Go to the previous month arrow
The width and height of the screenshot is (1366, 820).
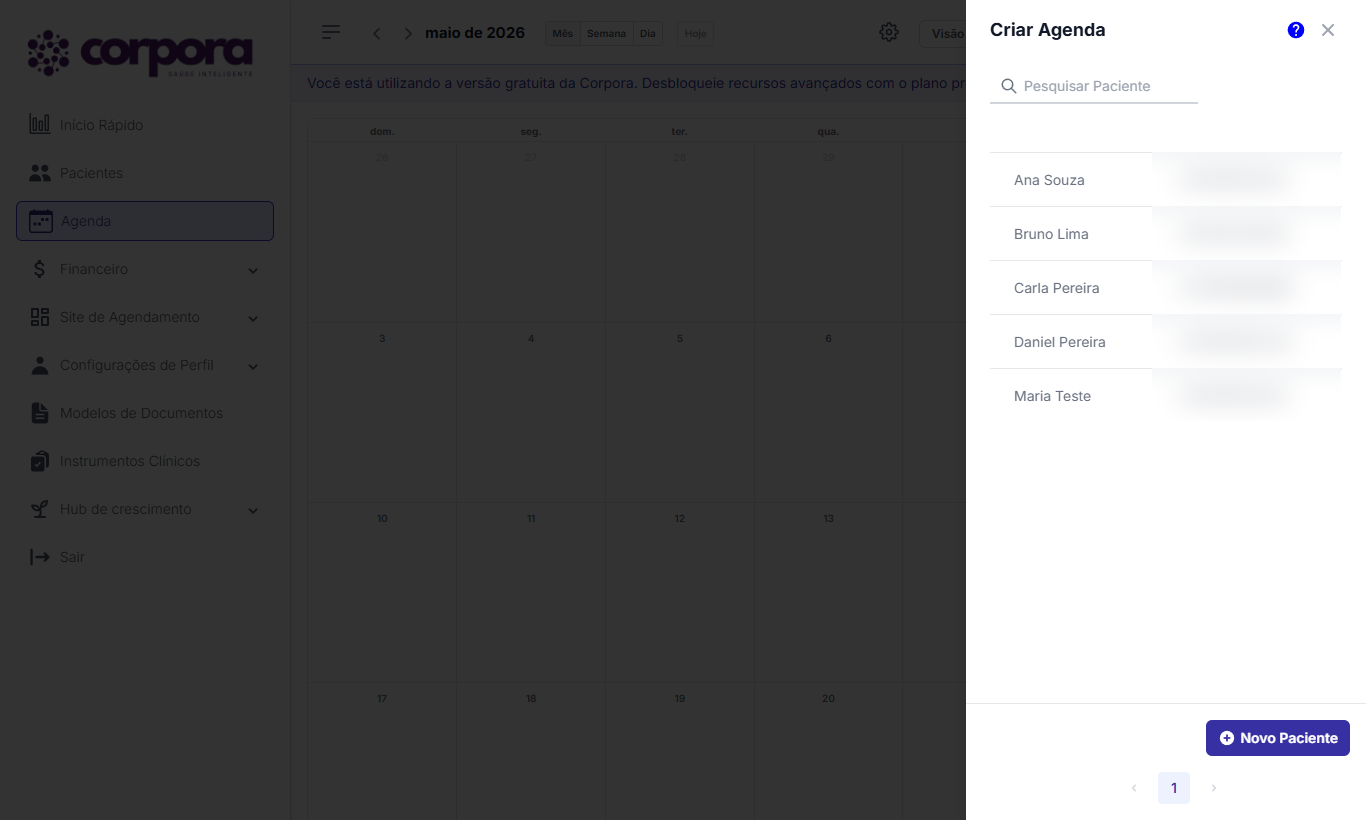point(377,33)
